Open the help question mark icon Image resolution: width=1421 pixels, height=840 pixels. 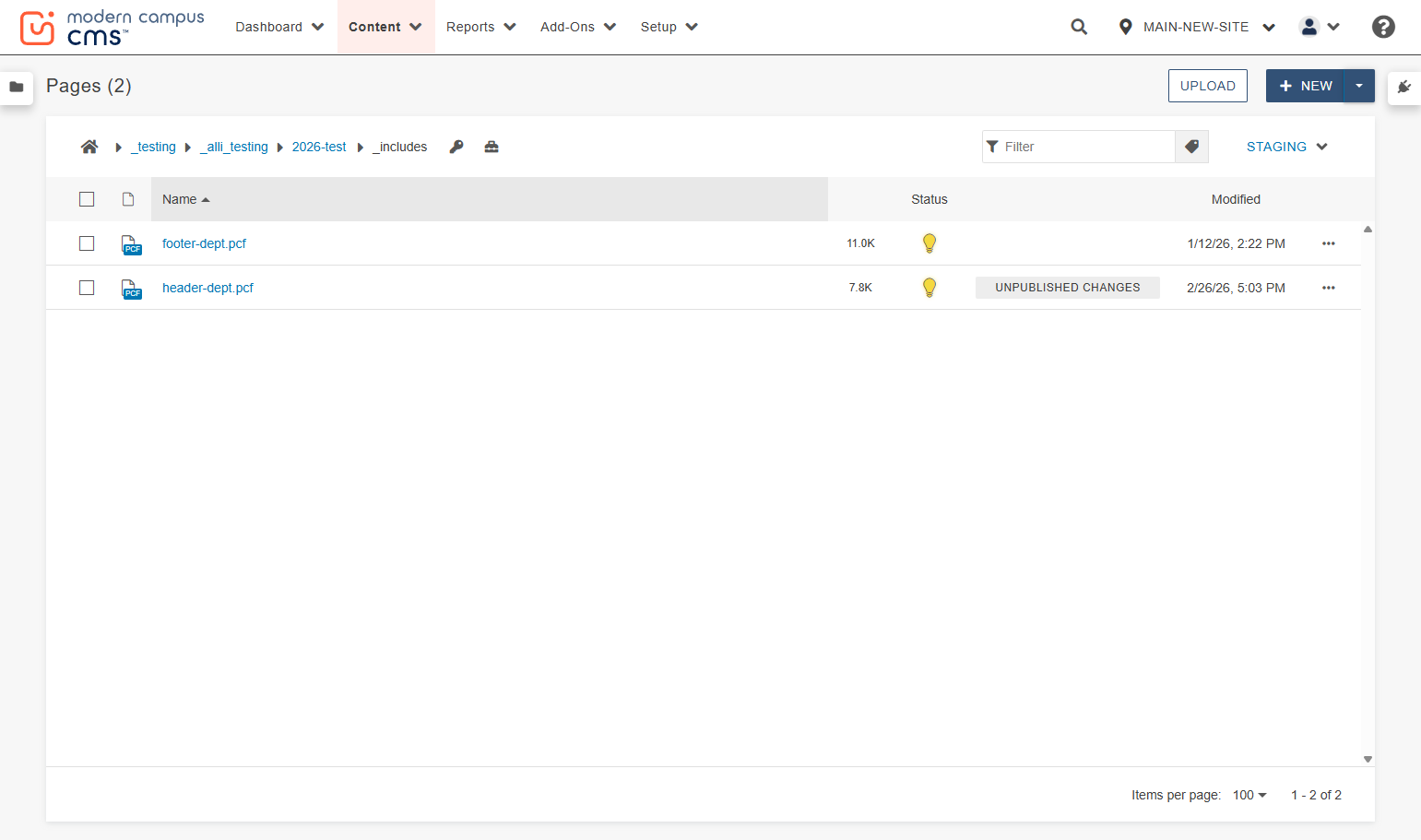point(1383,27)
